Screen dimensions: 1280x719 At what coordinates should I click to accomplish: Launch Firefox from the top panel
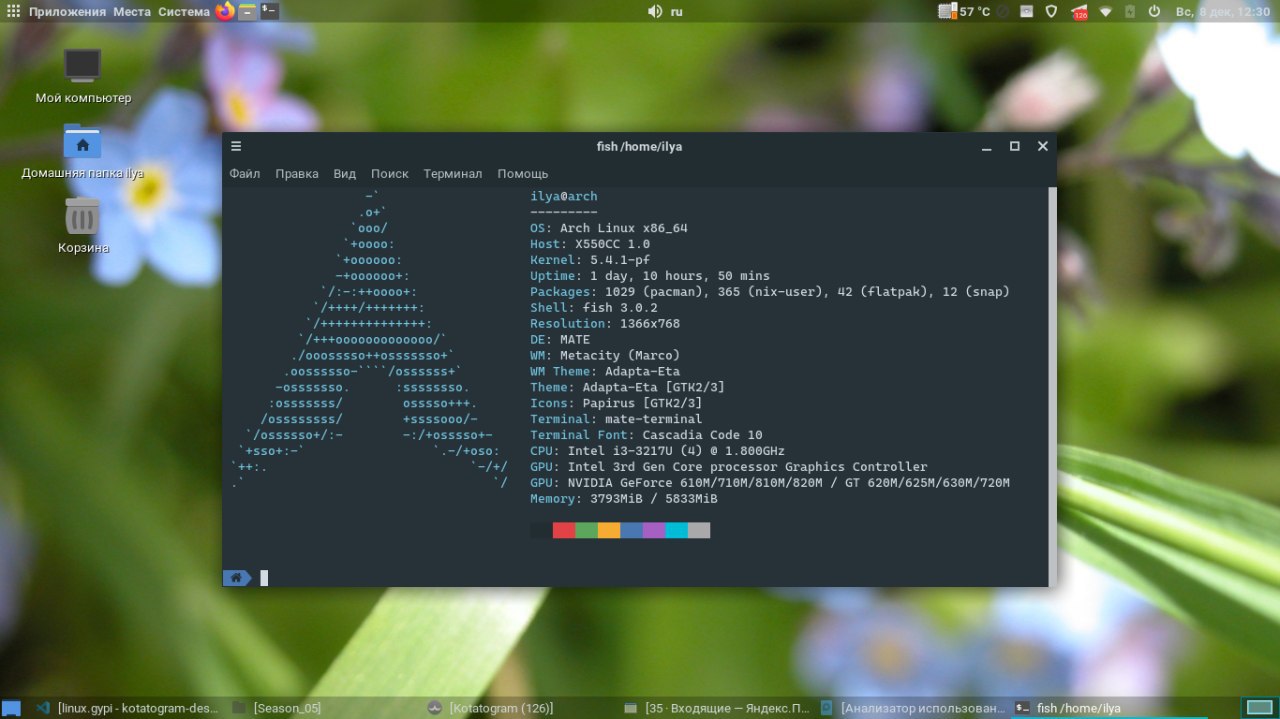(x=225, y=11)
